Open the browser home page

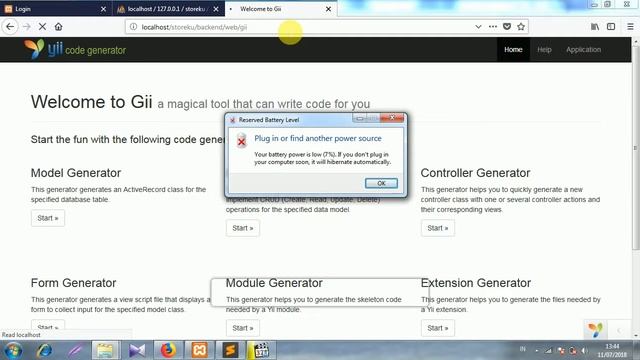click(58, 27)
